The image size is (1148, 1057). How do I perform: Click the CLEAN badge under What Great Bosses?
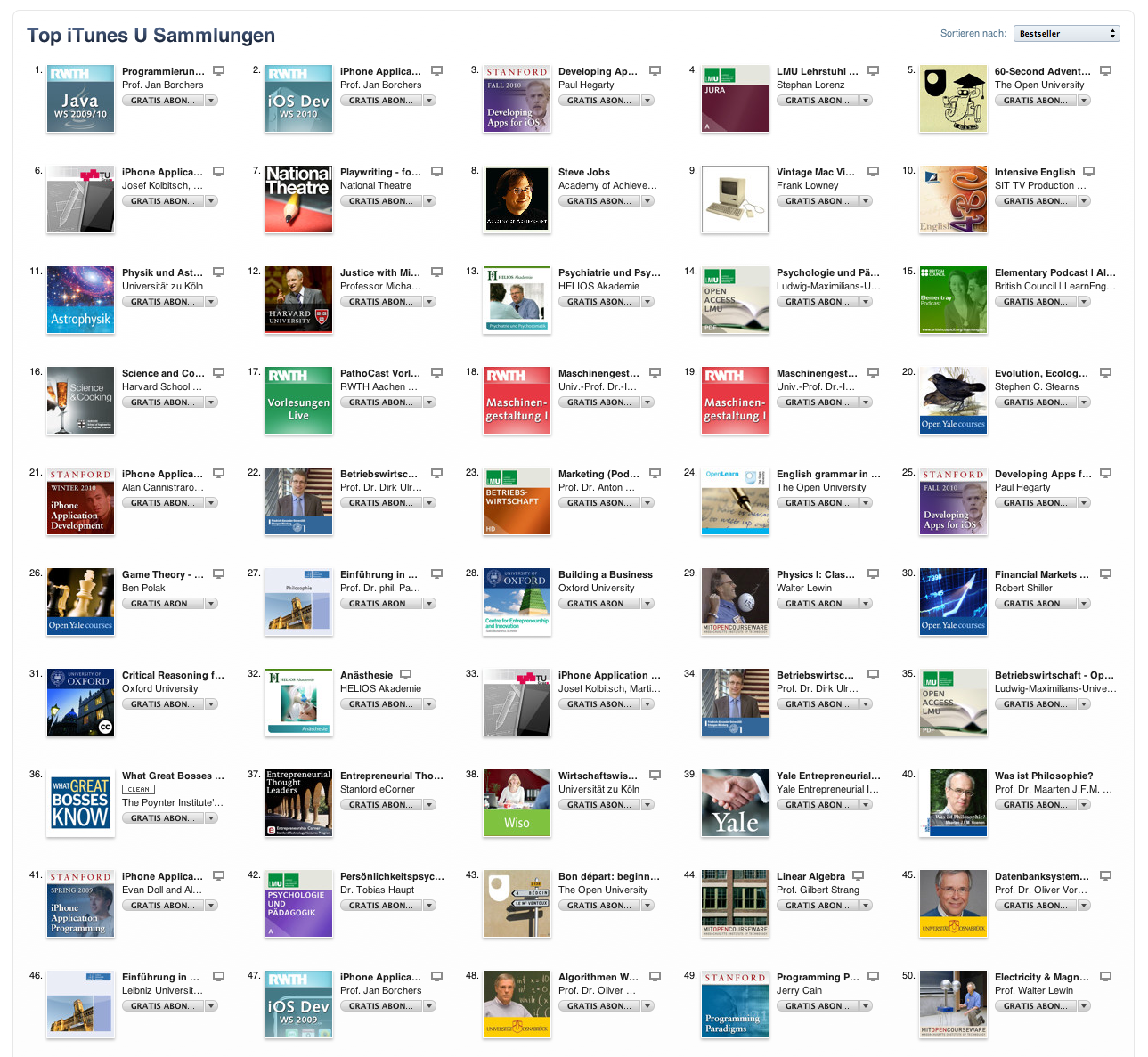138,789
